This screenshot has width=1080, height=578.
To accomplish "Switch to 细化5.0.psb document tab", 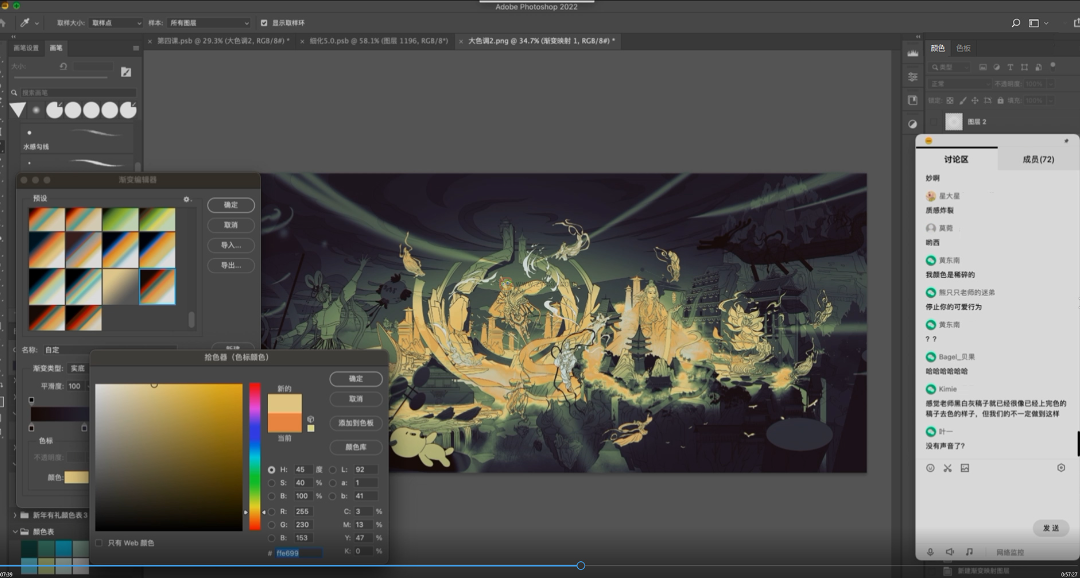I will (x=379, y=41).
